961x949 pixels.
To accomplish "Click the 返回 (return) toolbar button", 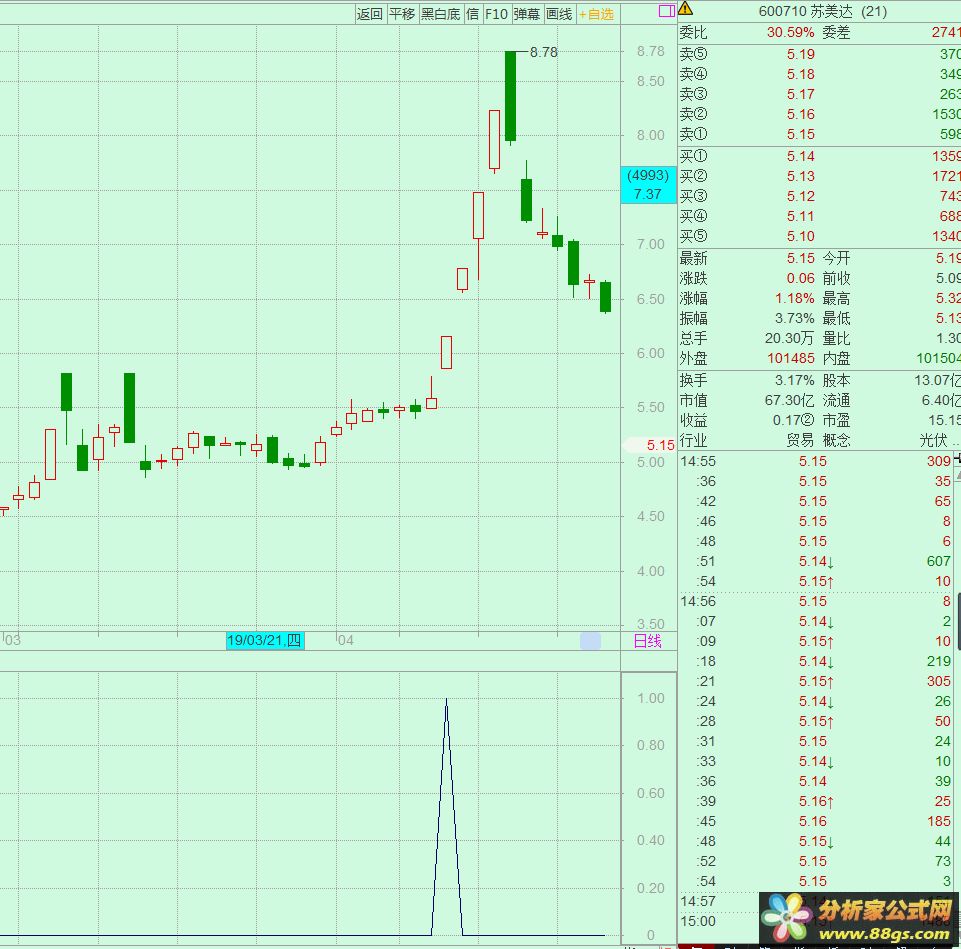I will 370,14.
